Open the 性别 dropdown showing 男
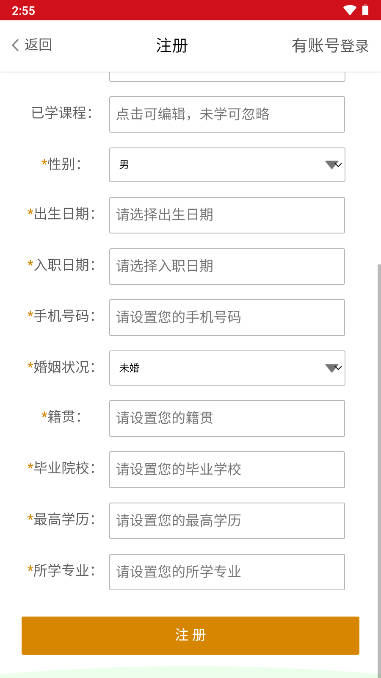The image size is (381, 678). 227,165
